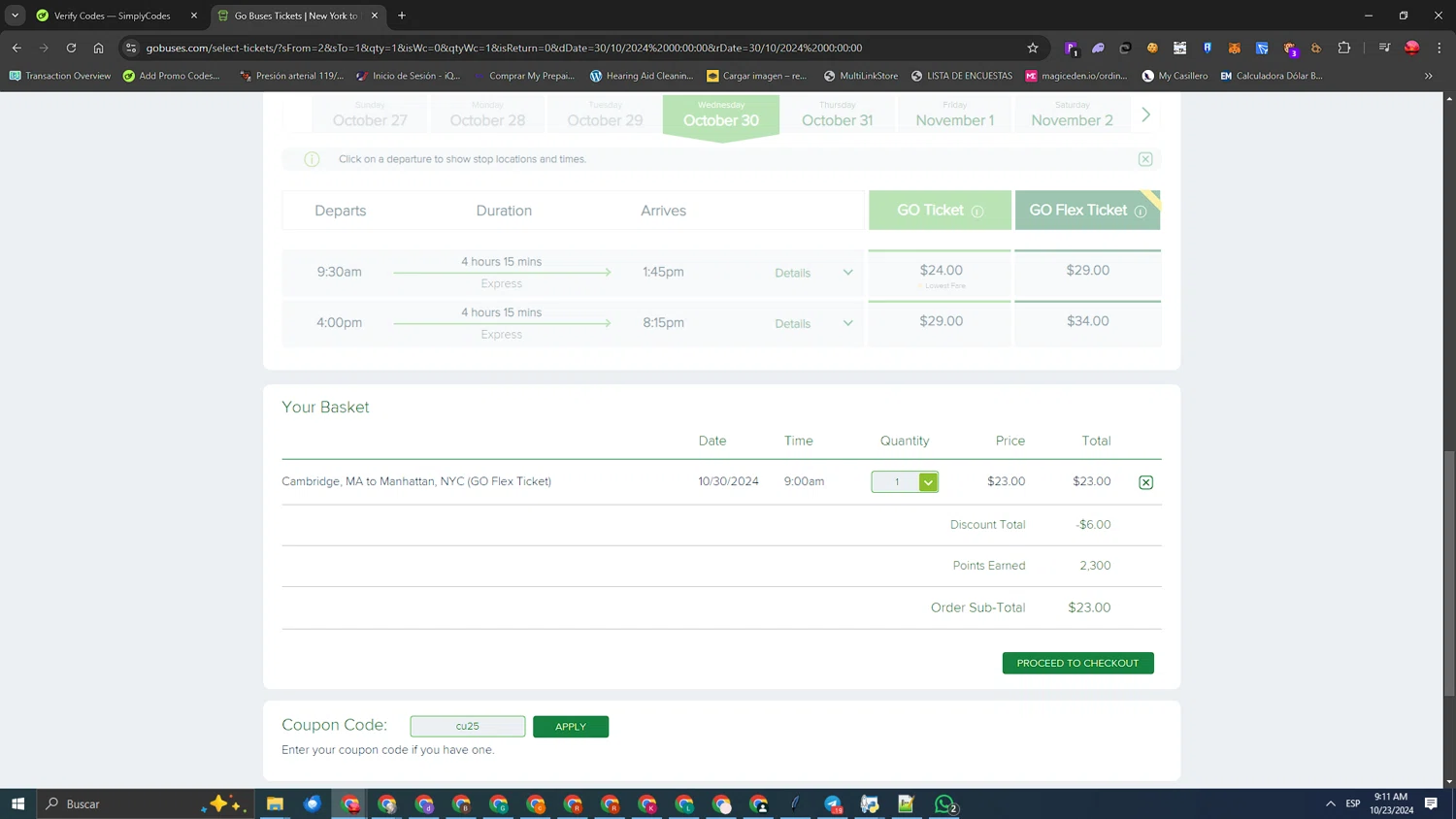Open the Chrome three-dot menu
1456x819 pixels.
pos(1439,48)
